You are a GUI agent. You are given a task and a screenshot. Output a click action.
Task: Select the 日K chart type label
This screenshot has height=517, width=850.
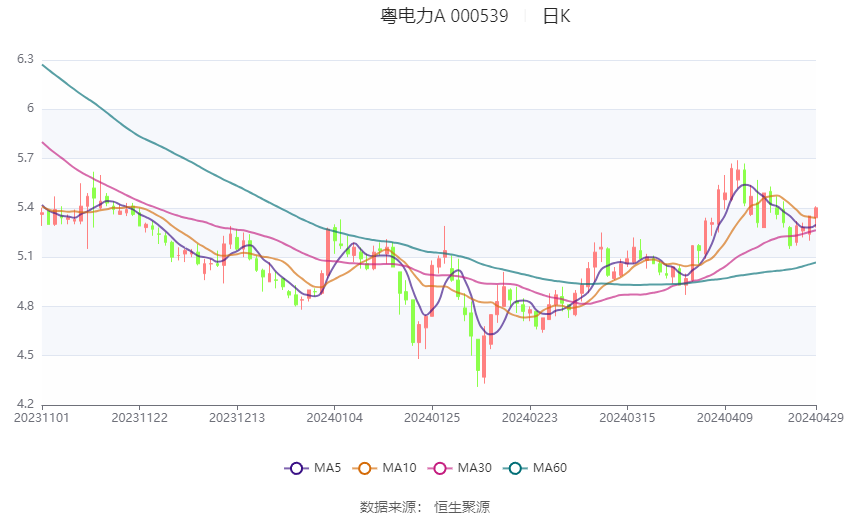tap(557, 16)
